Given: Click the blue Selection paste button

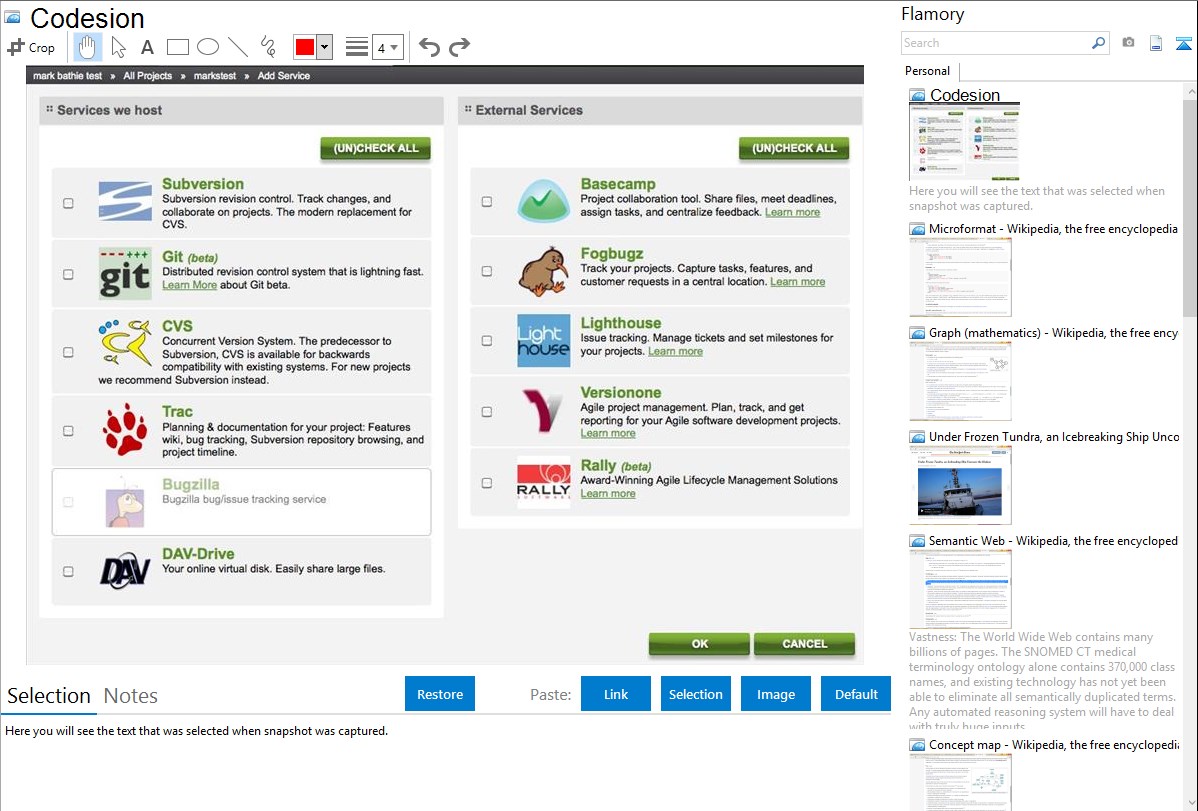Looking at the screenshot, I should pos(695,694).
